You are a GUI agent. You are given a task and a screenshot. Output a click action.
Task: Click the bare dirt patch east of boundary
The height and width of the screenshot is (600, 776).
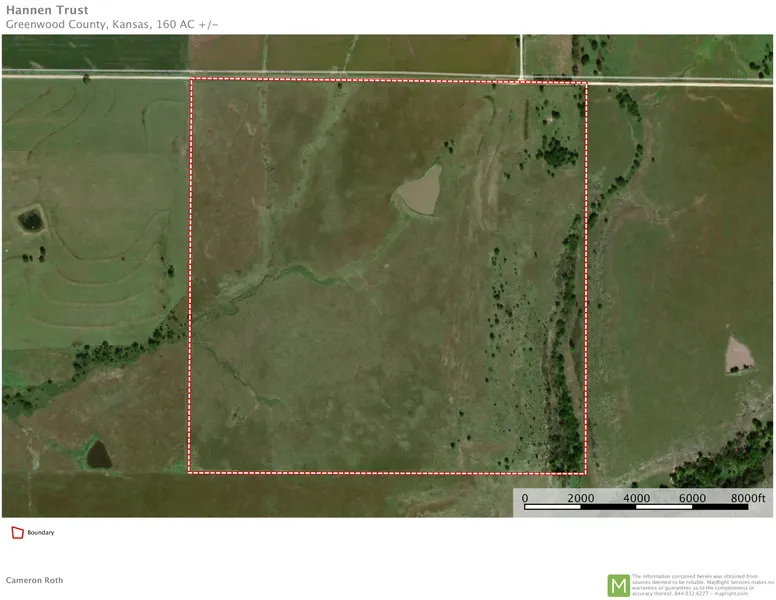[x=739, y=353]
